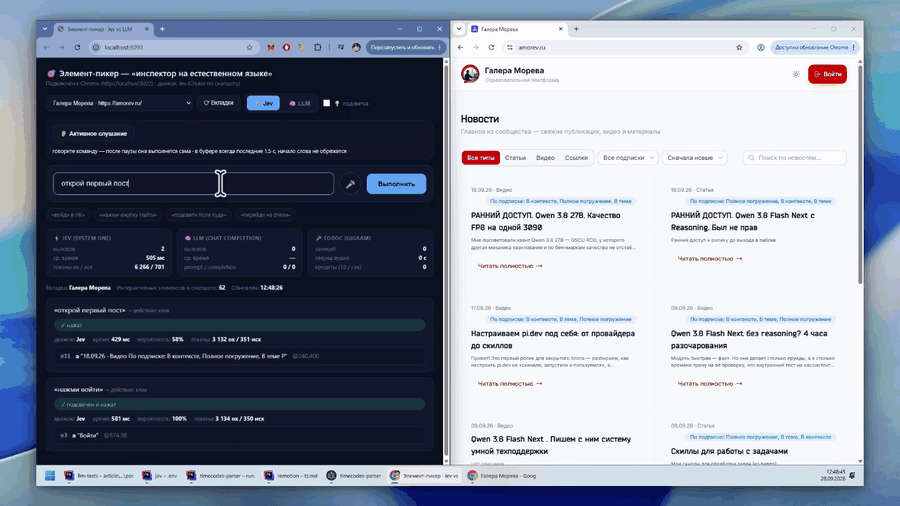Bookmark the localhost:8090 page with the star

249,48
